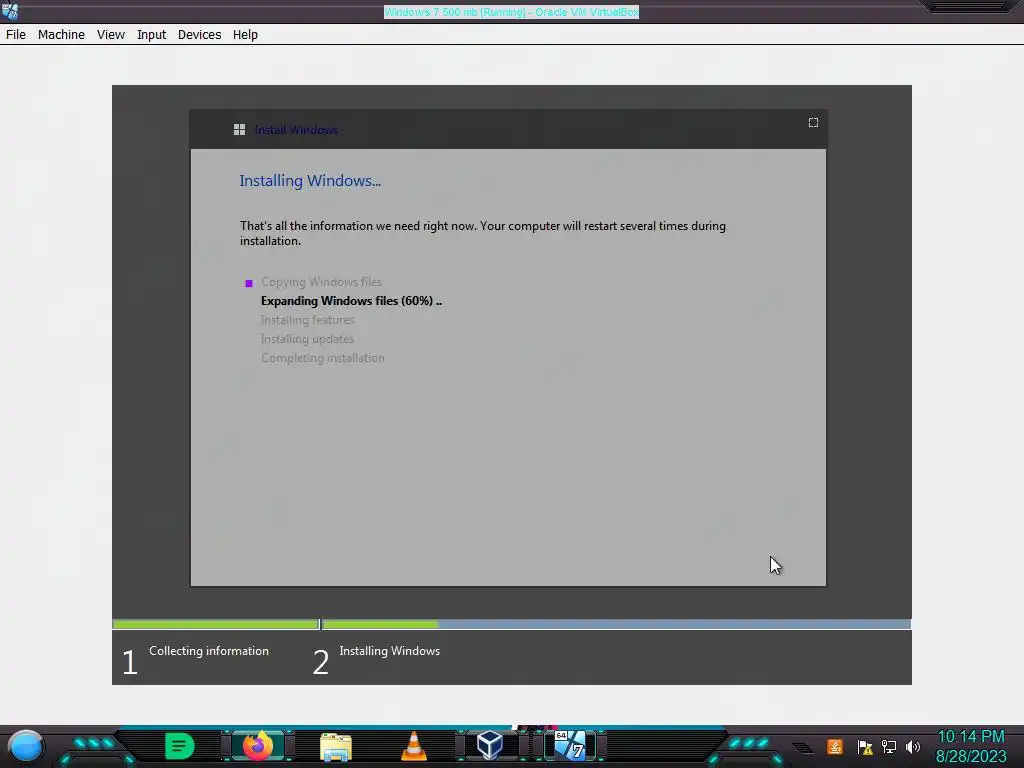The width and height of the screenshot is (1024, 768).
Task: Open the Devices menu
Action: [199, 35]
